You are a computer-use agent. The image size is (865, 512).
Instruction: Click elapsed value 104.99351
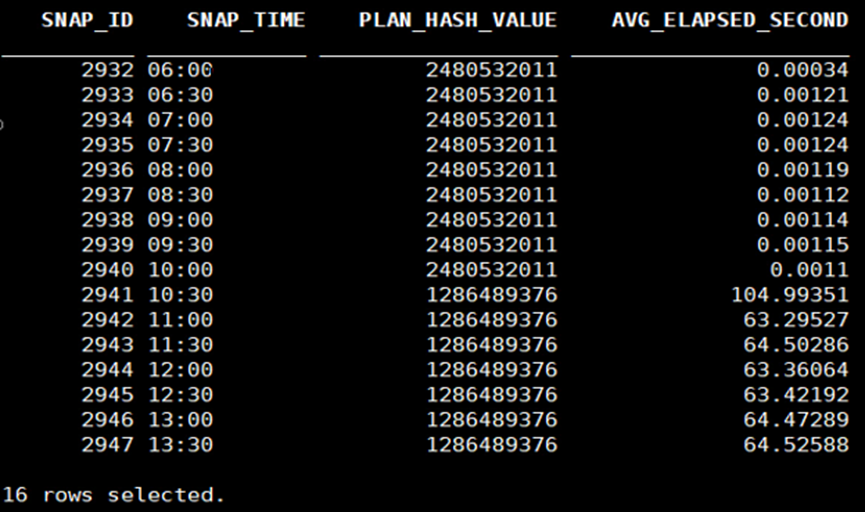(x=790, y=295)
